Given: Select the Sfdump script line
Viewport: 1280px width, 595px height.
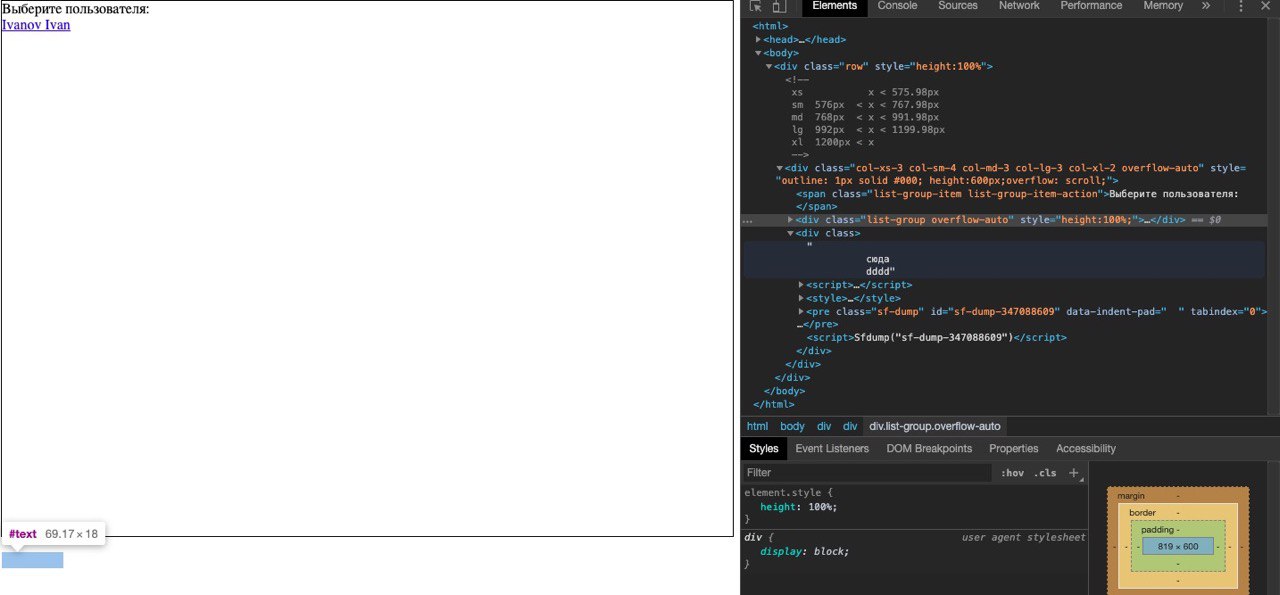Looking at the screenshot, I should coord(937,338).
